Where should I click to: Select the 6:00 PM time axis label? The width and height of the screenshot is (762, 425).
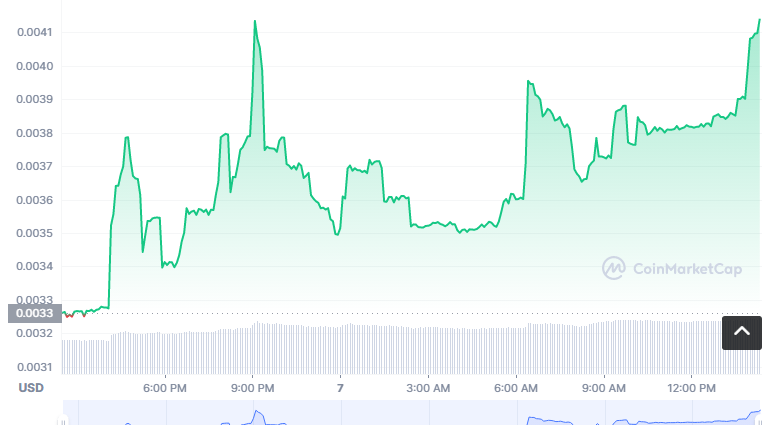(165, 387)
